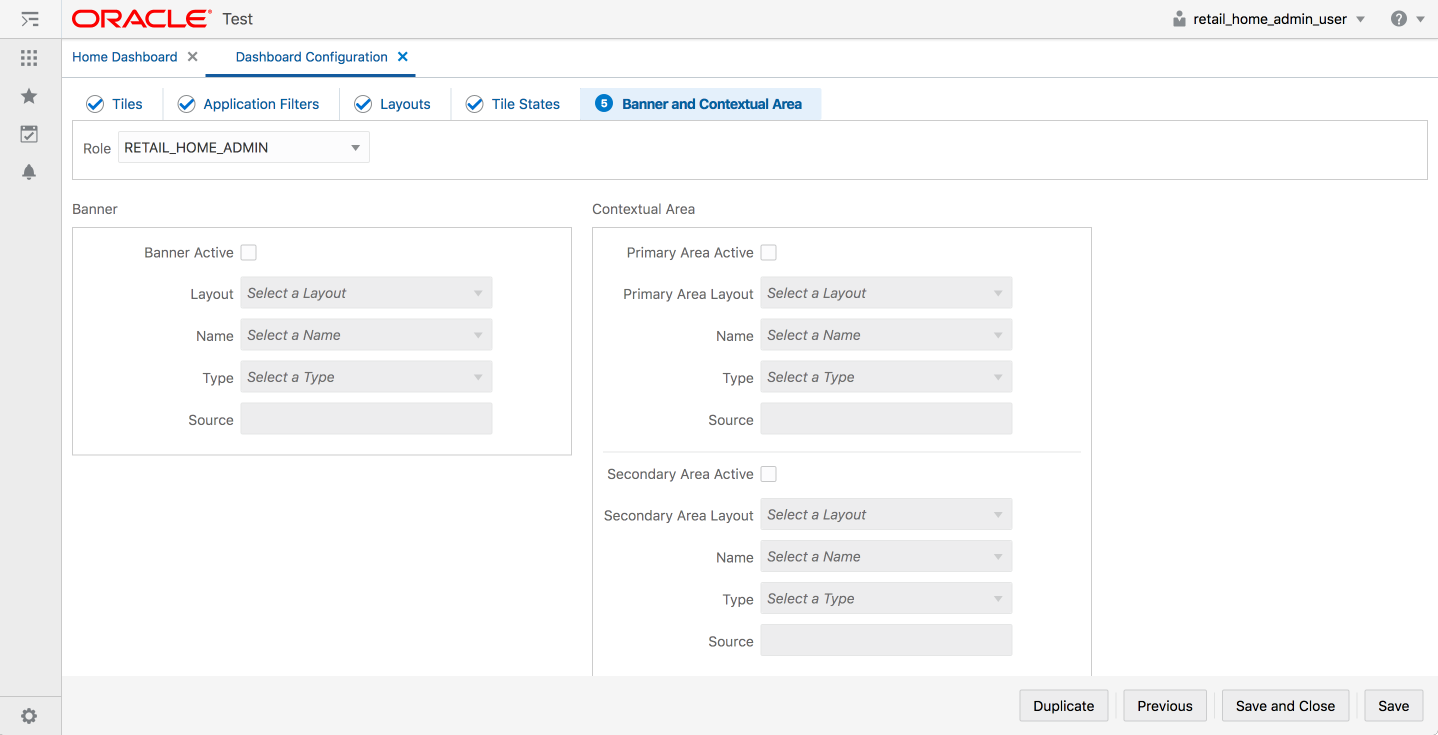
Task: Go to the Layouts step
Action: [x=405, y=104]
